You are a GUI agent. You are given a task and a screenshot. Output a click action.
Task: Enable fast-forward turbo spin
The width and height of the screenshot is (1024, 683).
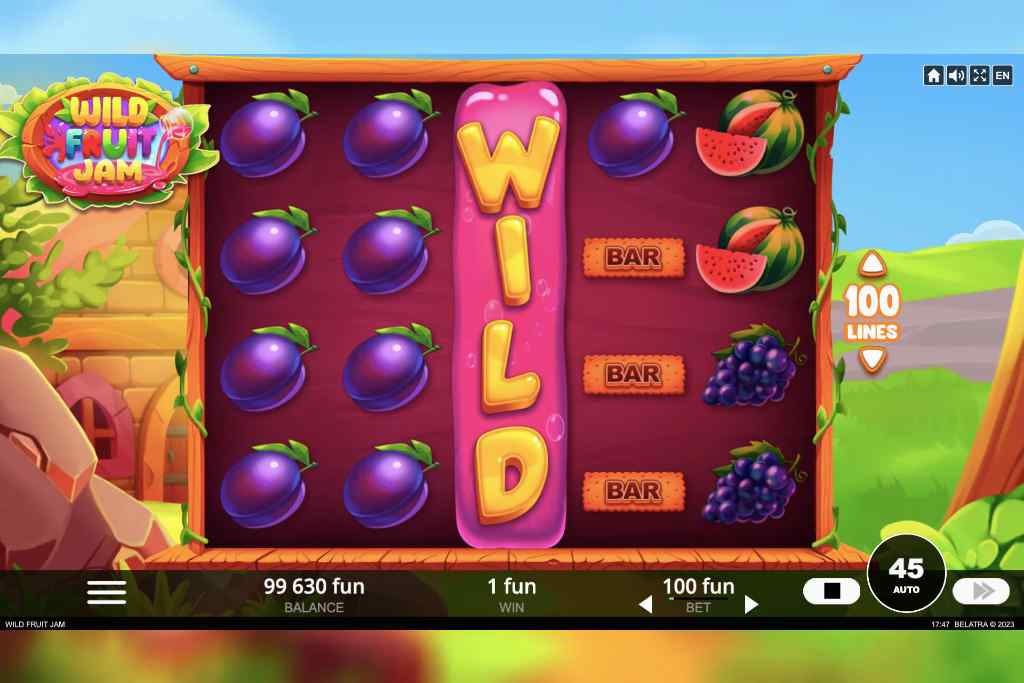981,591
